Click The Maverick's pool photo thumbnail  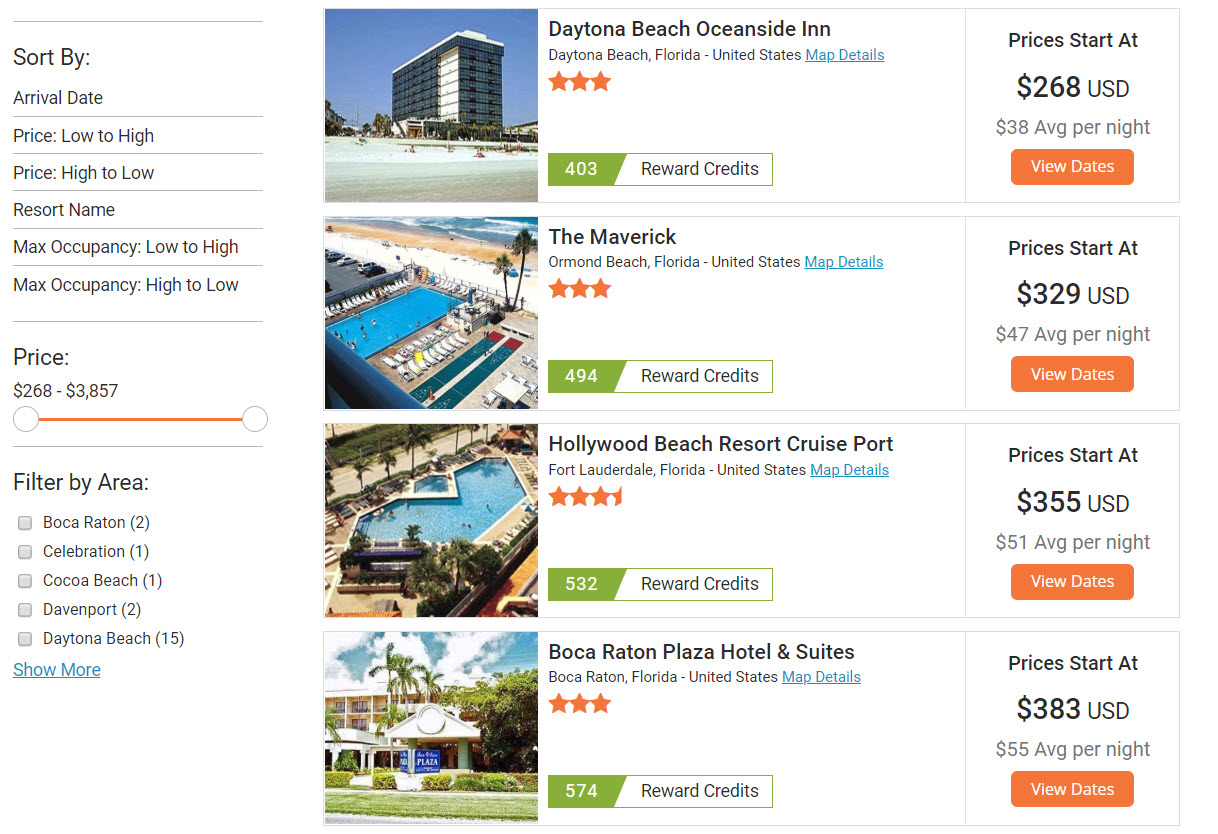pos(430,313)
